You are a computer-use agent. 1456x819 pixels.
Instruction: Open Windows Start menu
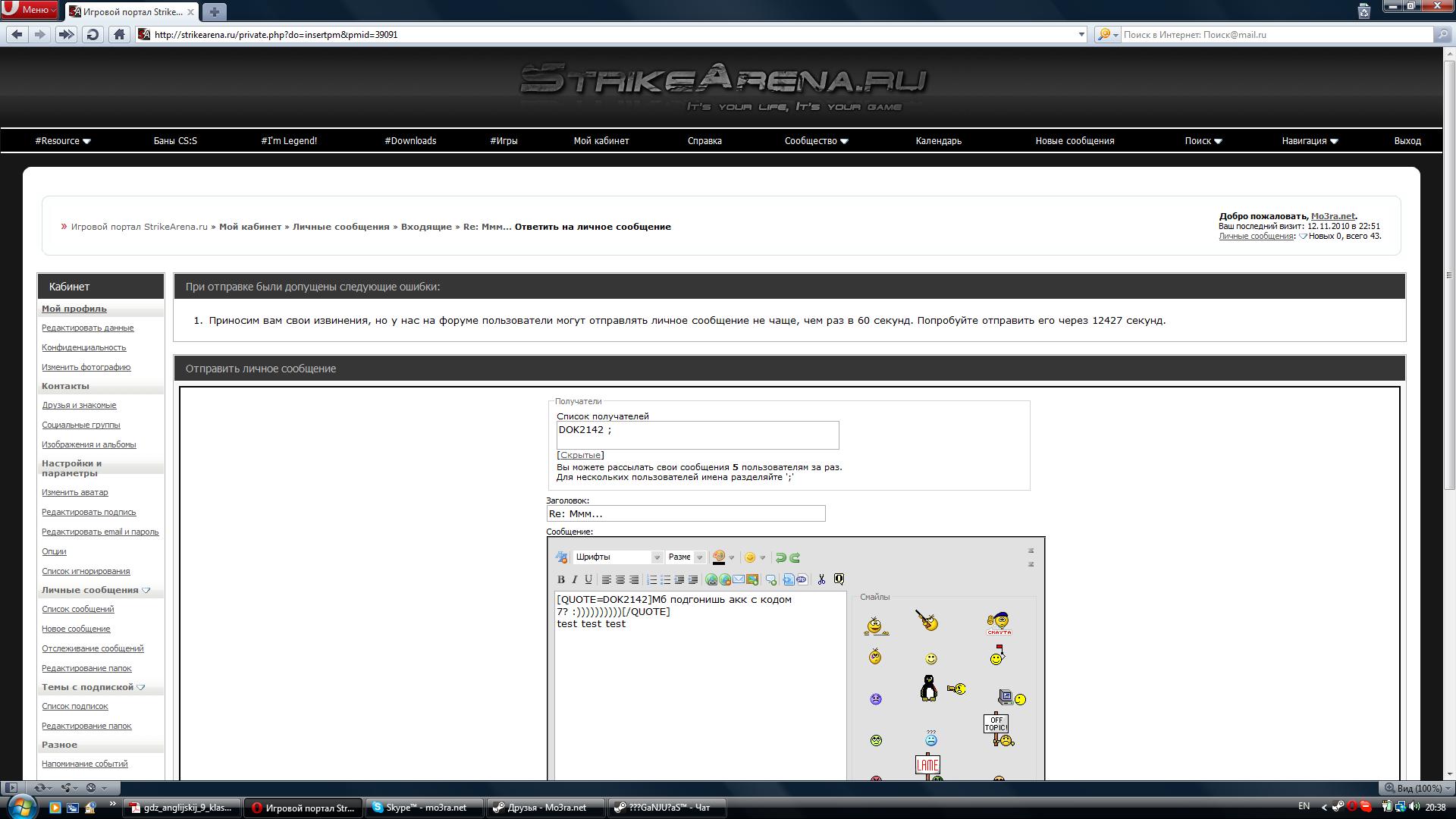[20, 806]
